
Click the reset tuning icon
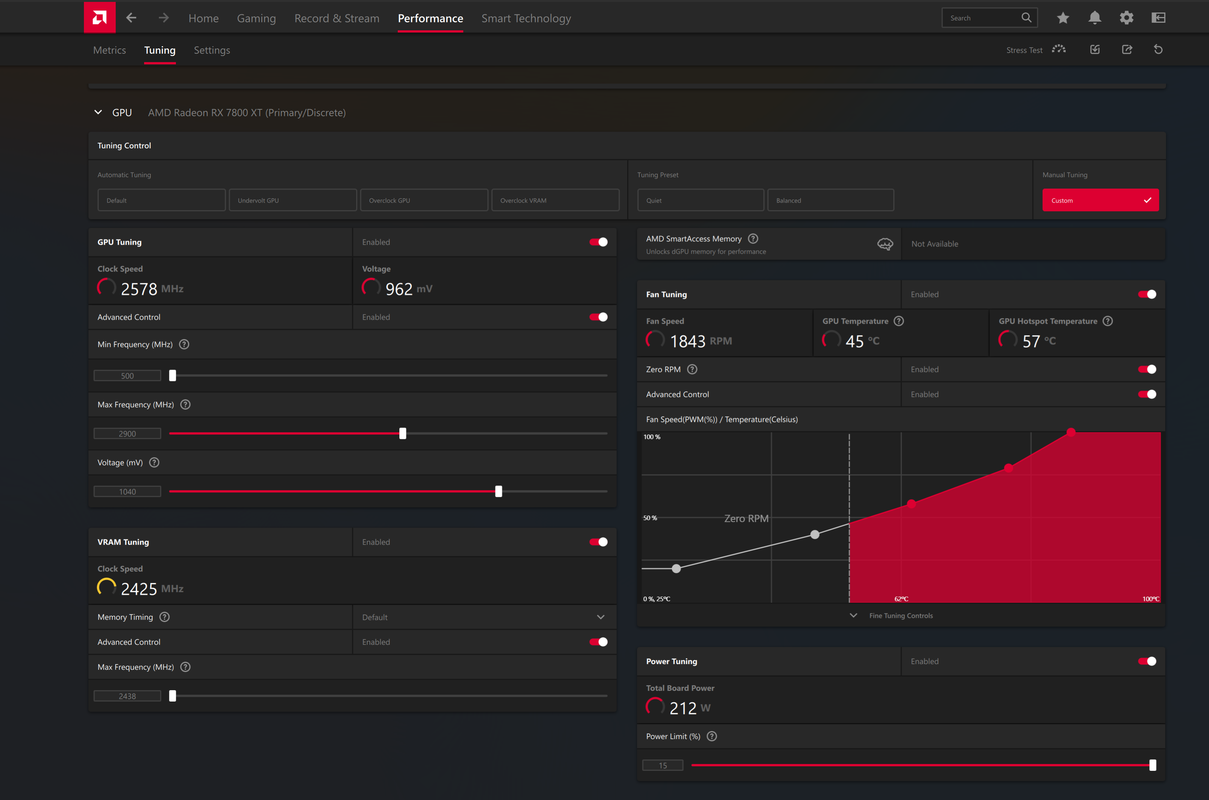click(1158, 49)
